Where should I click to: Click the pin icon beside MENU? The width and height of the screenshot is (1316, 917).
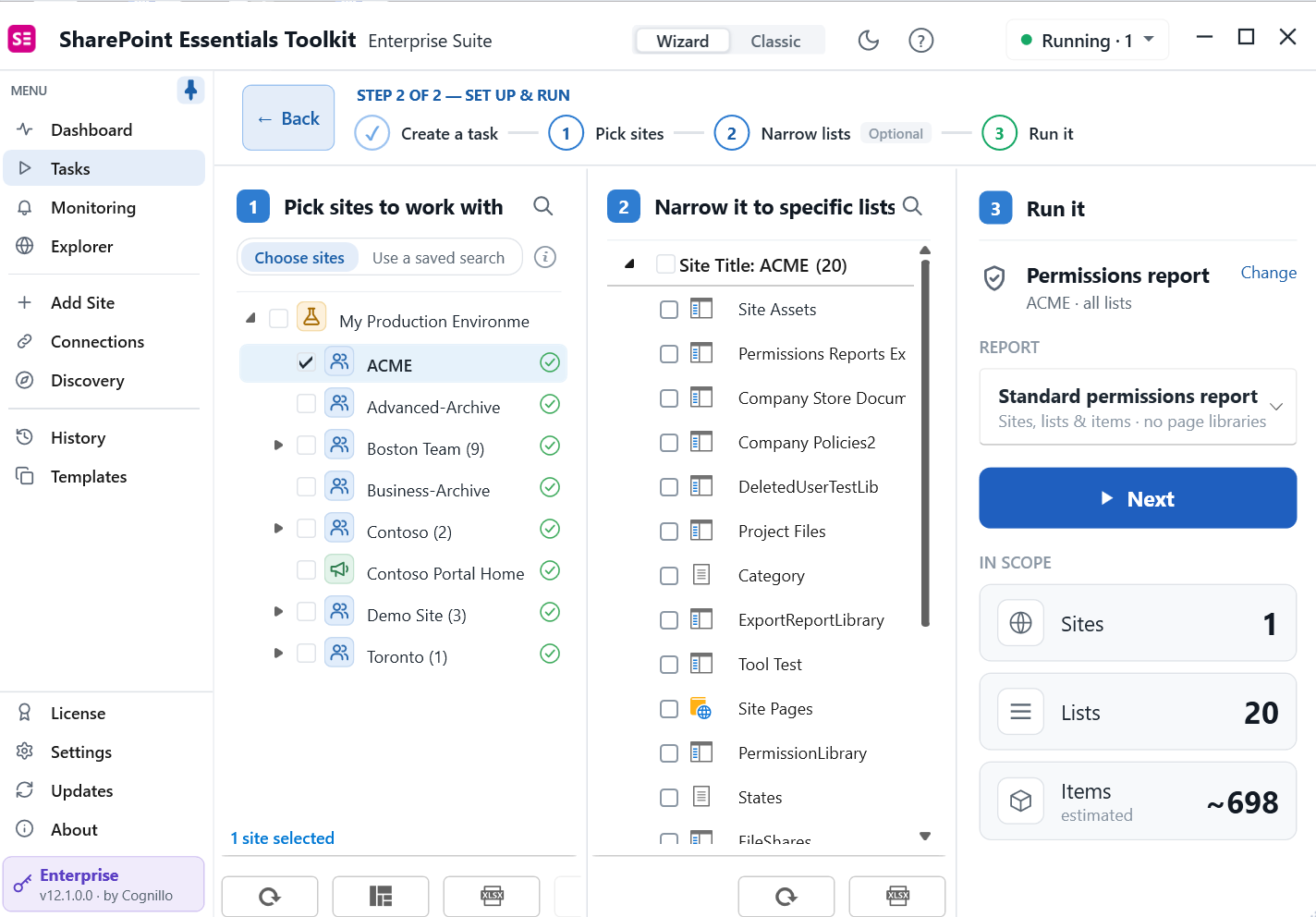tap(190, 91)
